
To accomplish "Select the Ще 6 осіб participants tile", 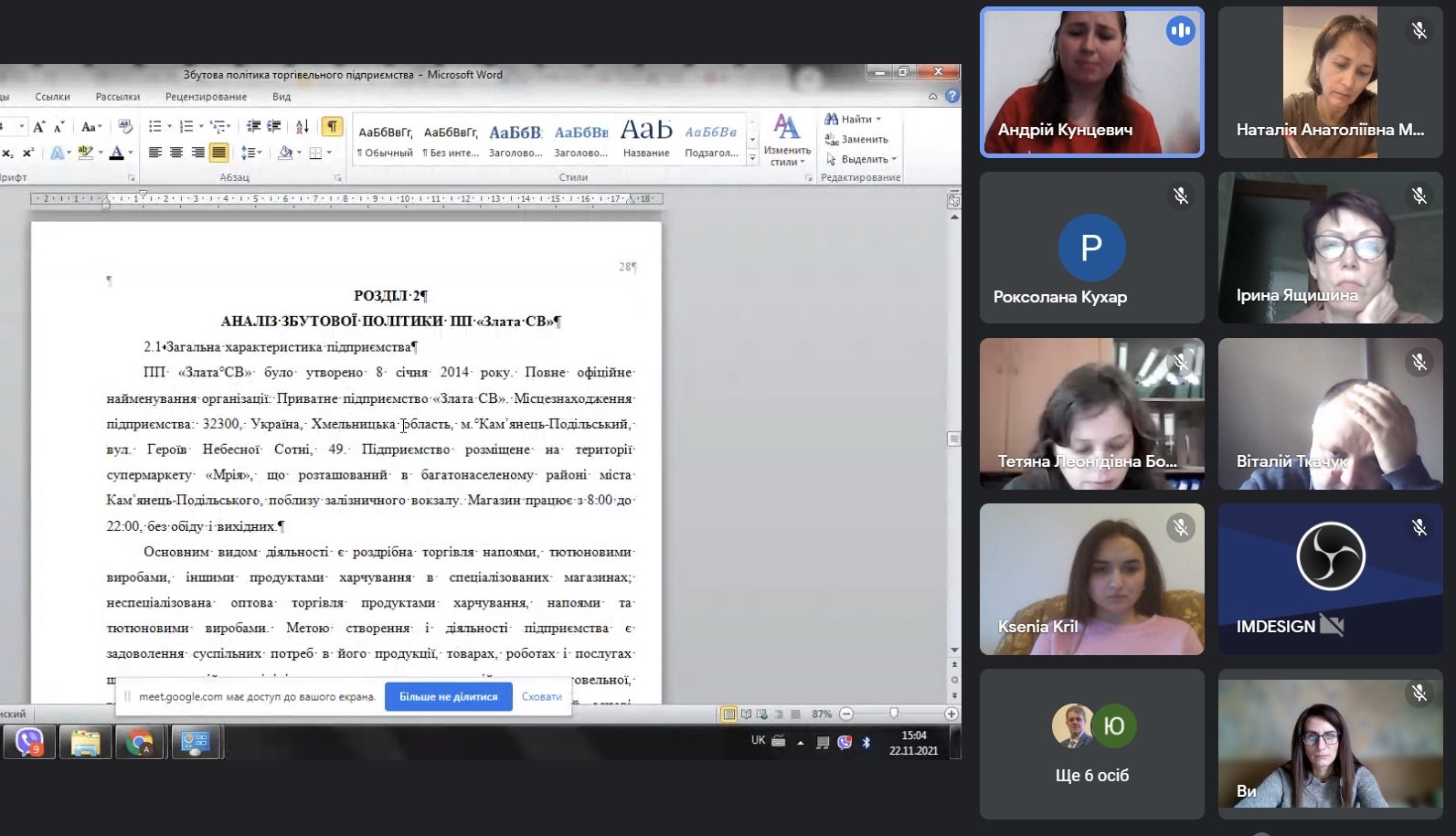I will [x=1091, y=744].
